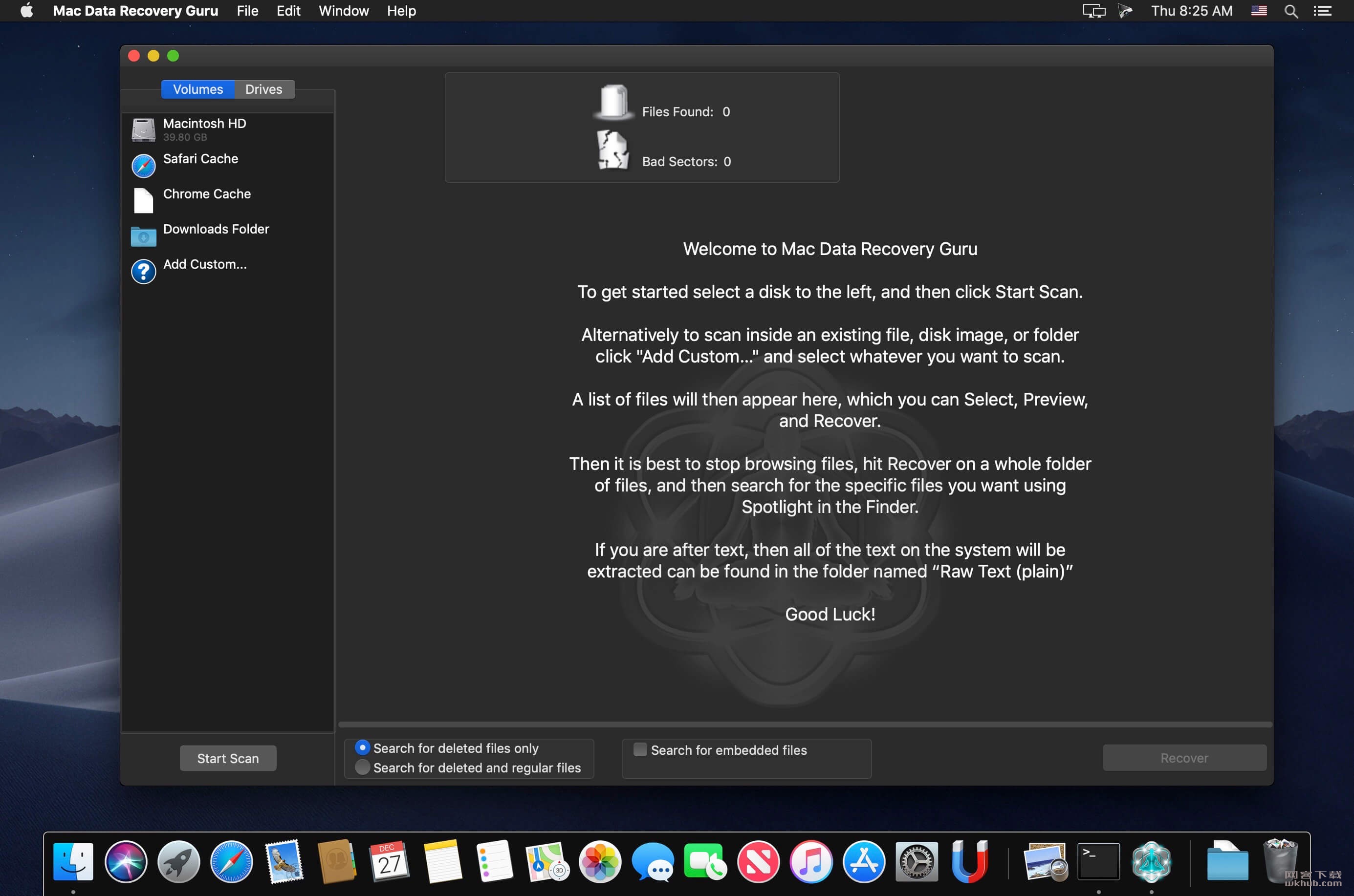Open the magnet app in Dock
Viewport: 1354px width, 896px height.
coord(969,862)
